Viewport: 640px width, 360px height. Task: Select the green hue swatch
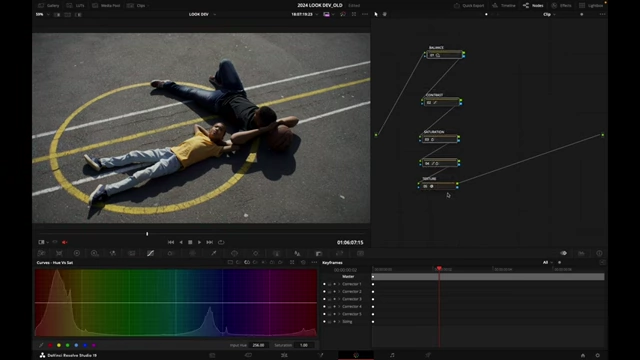68,345
